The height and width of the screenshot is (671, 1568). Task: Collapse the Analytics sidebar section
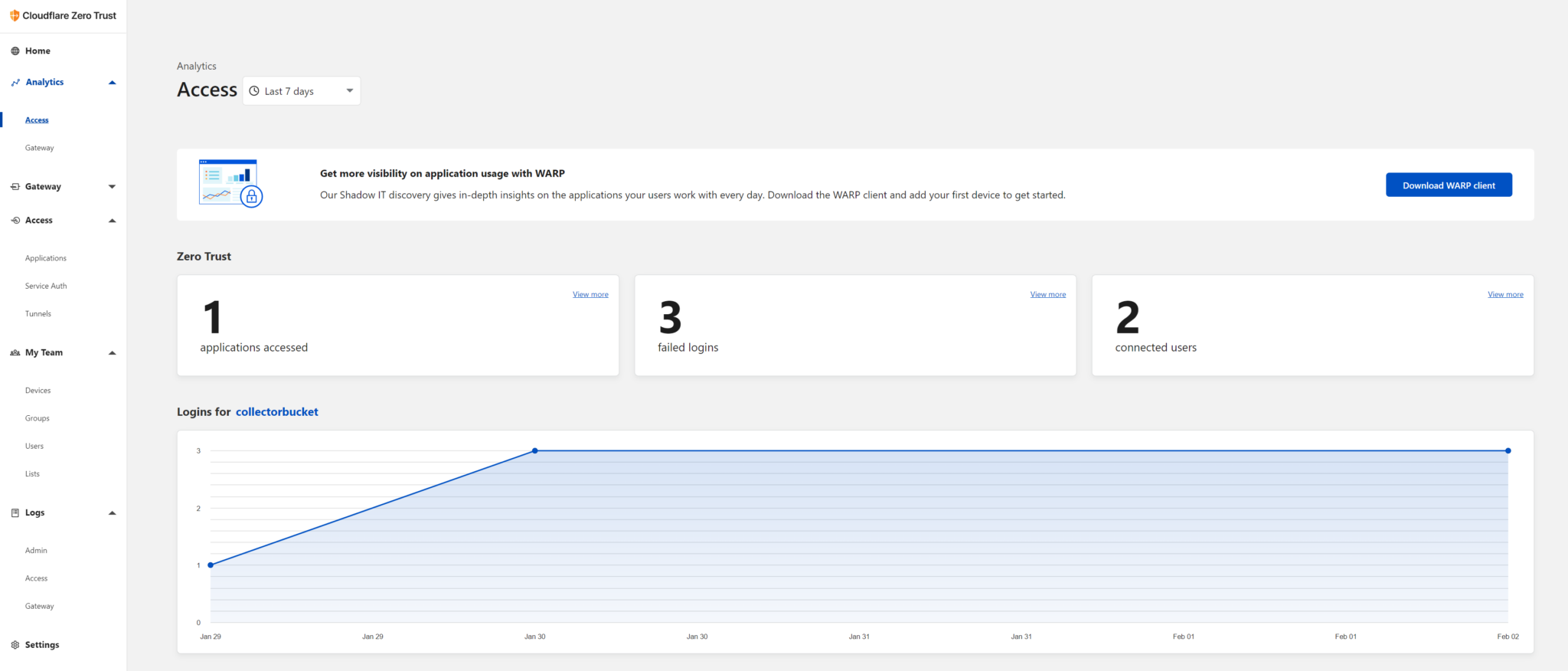coord(113,83)
